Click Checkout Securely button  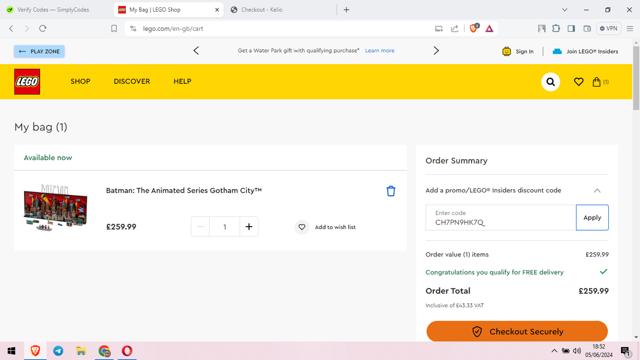click(x=517, y=331)
